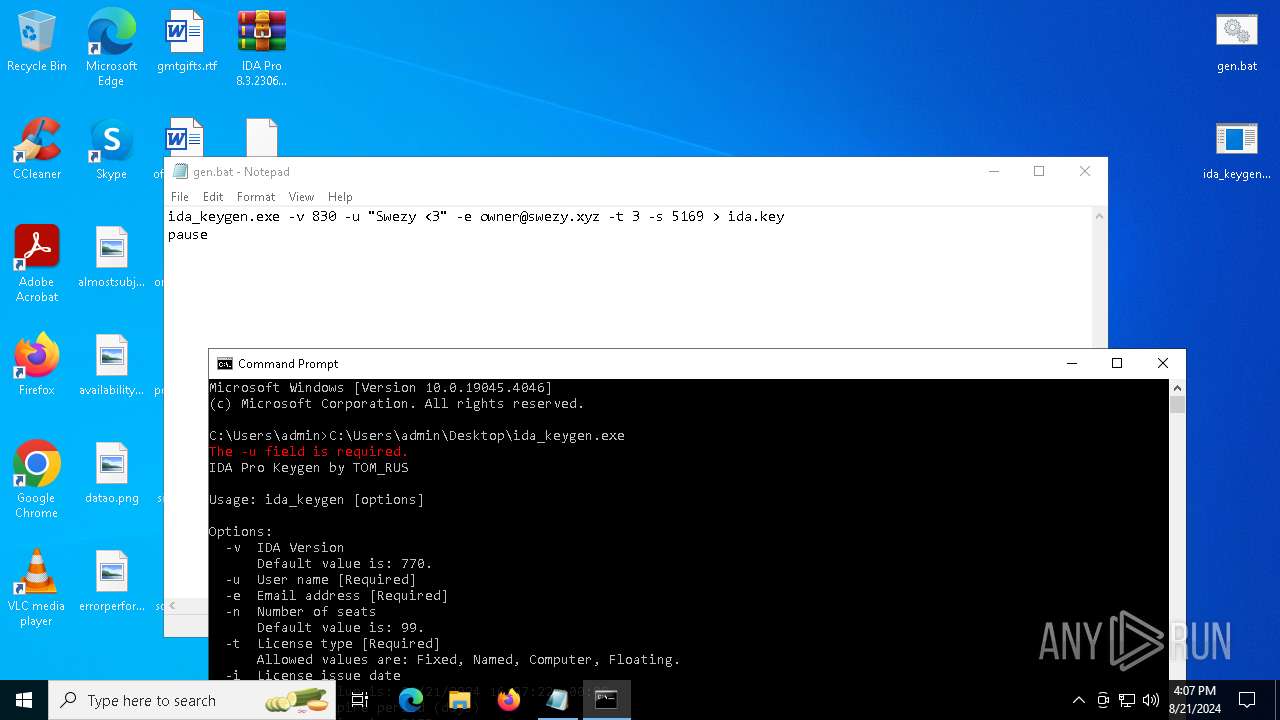Open Notepad's View menu
Screen dimensions: 1280x720
(x=301, y=197)
